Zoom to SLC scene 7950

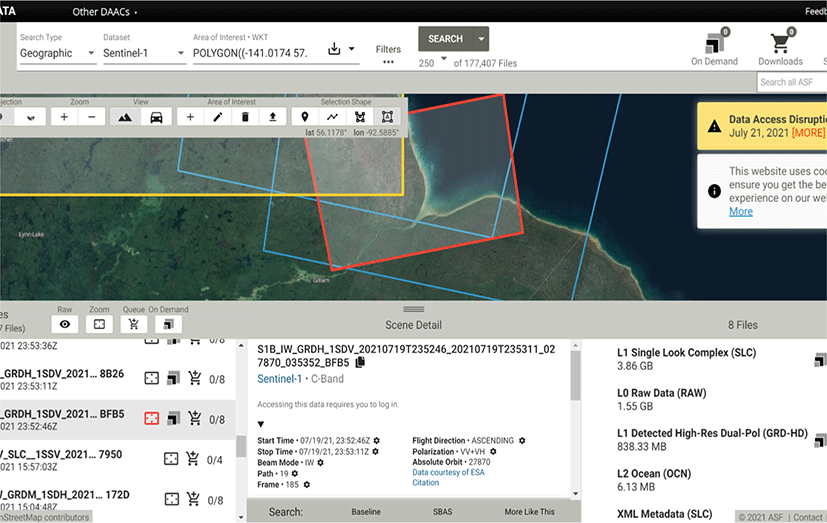[171, 459]
